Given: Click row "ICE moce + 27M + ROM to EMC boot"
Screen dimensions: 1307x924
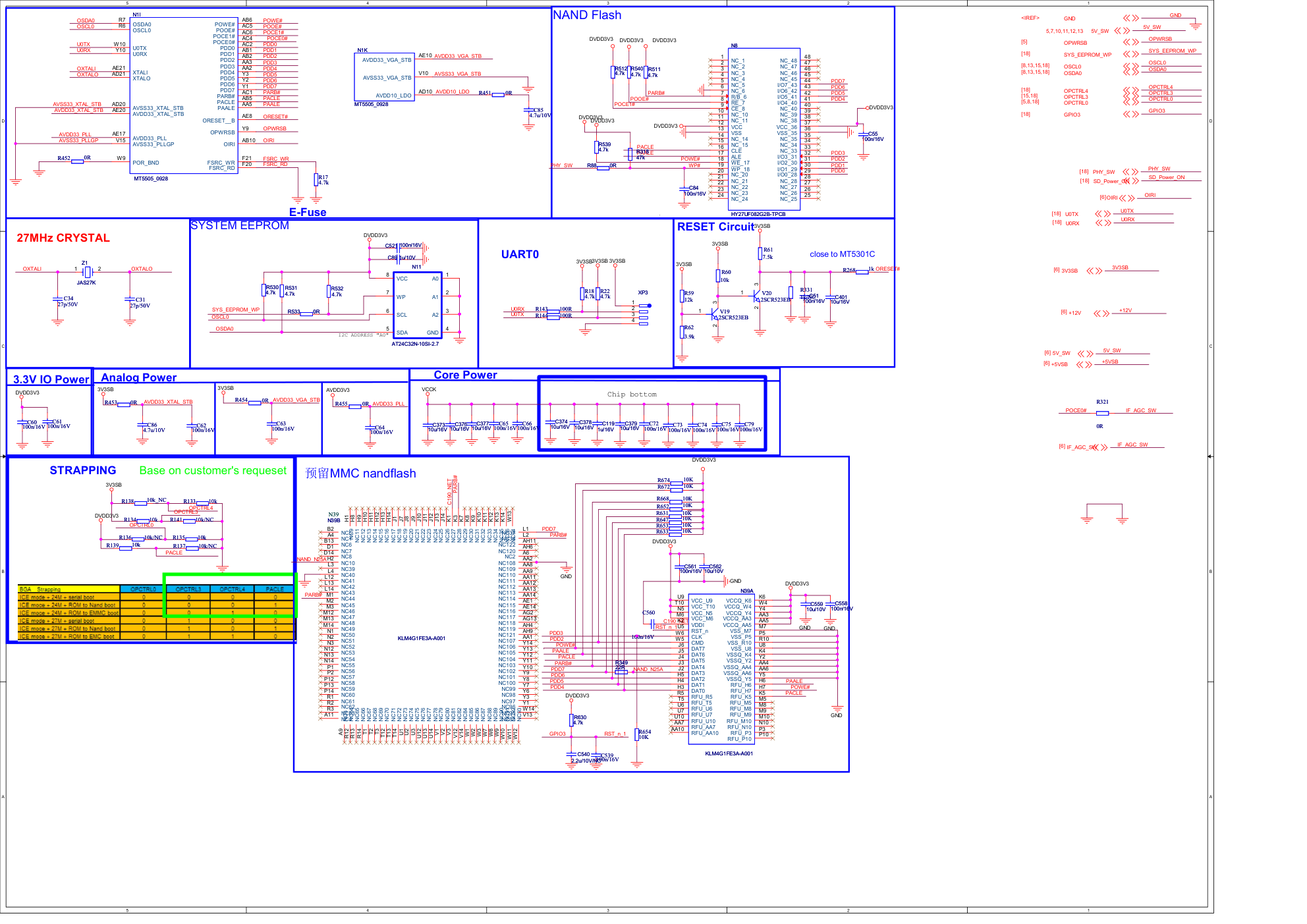Looking at the screenshot, I should tap(157, 636).
